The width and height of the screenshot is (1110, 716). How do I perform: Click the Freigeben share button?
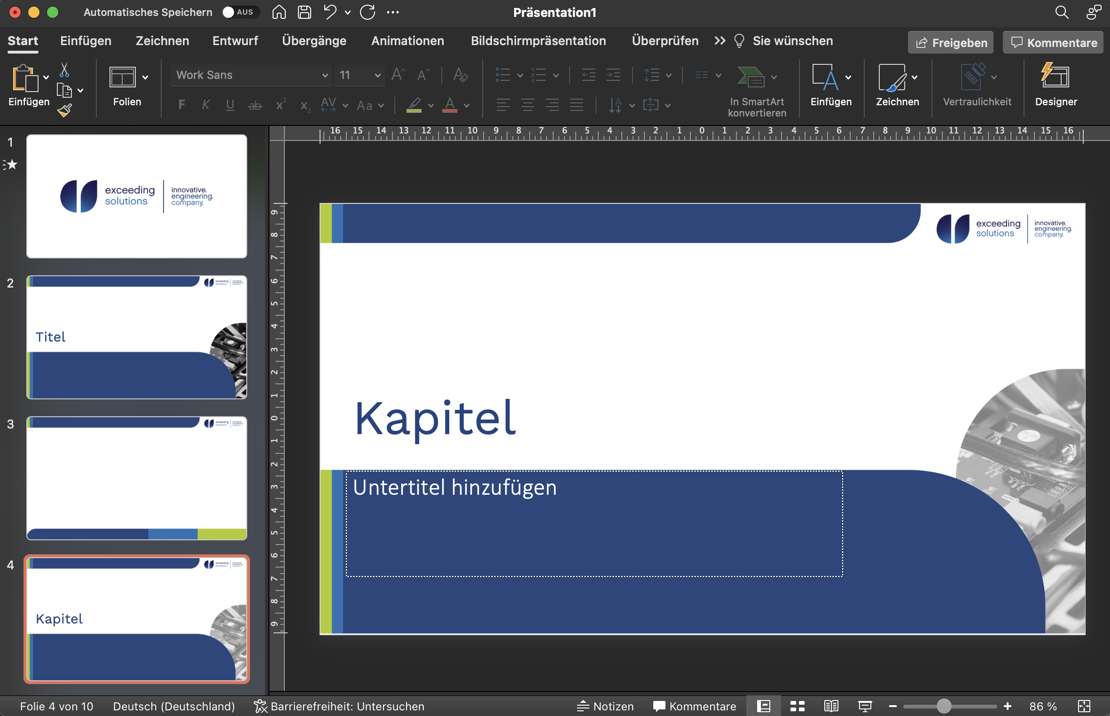950,43
